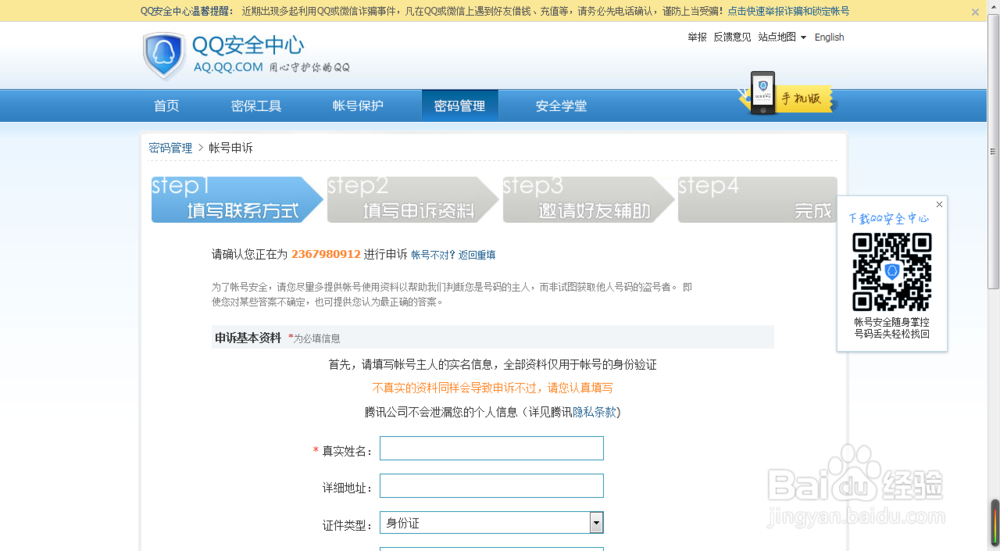Click the QQ Security Center QR code
This screenshot has width=1000, height=551.
click(892, 272)
